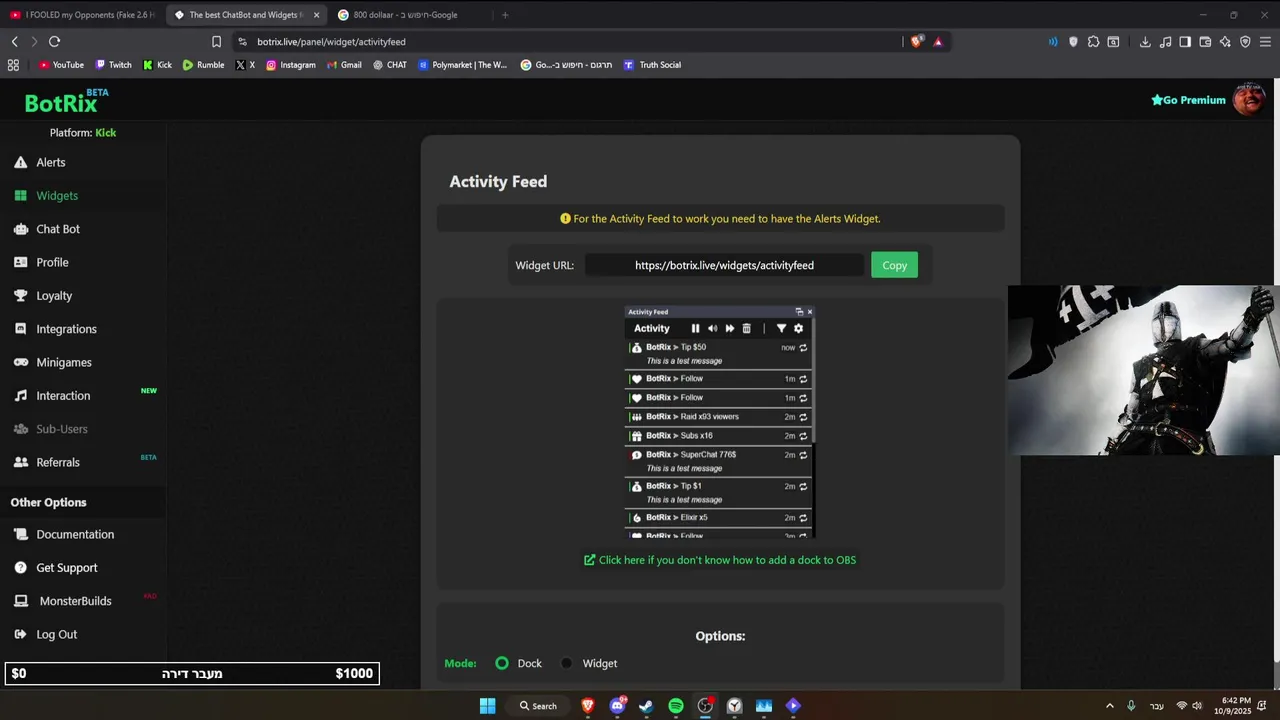This screenshot has height=720, width=1280.
Task: Click the Activity Feed preview image
Action: pyautogui.click(x=720, y=422)
